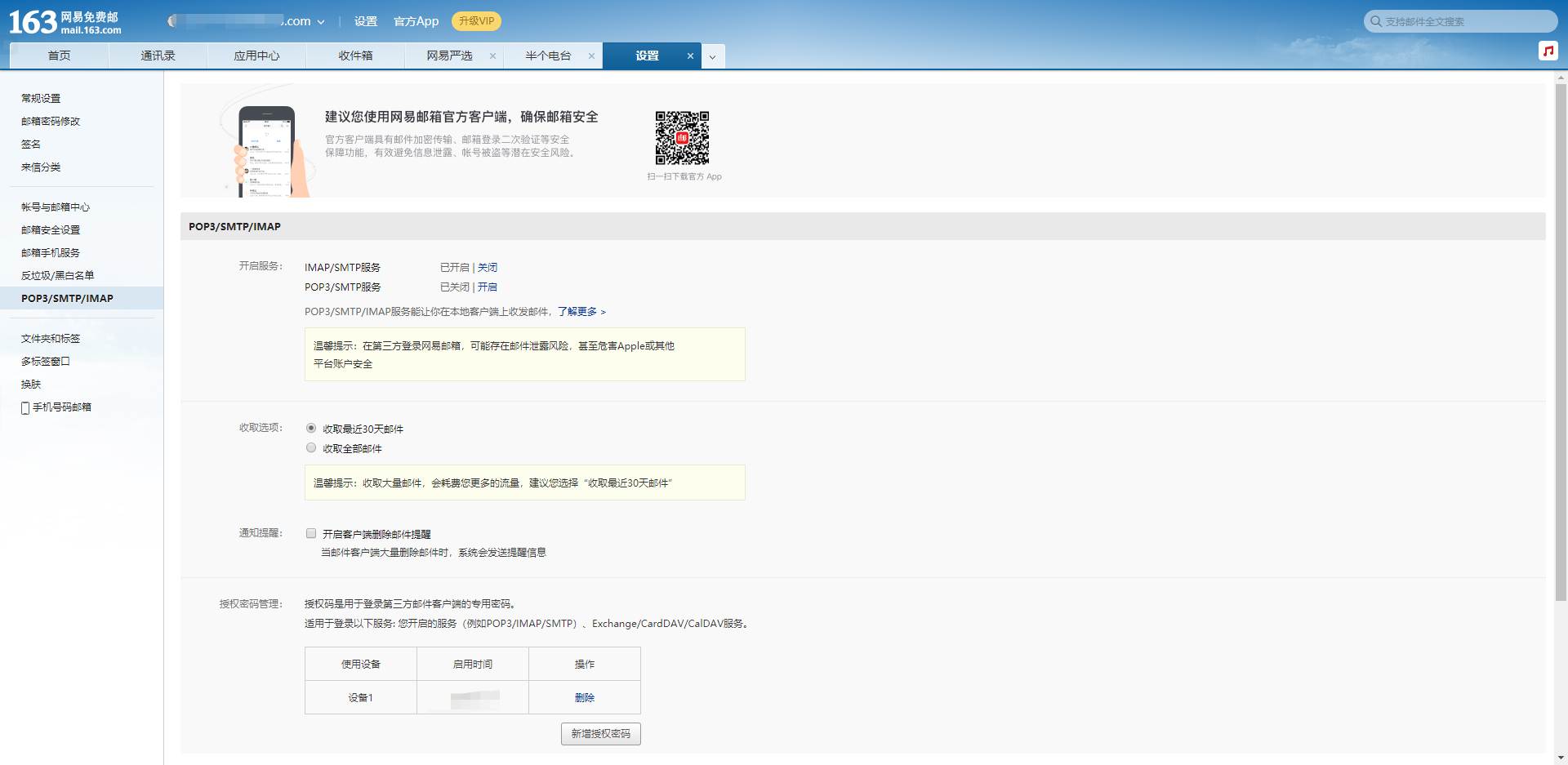Click the 163 mail logo
This screenshot has height=765, width=1568.
65,22
